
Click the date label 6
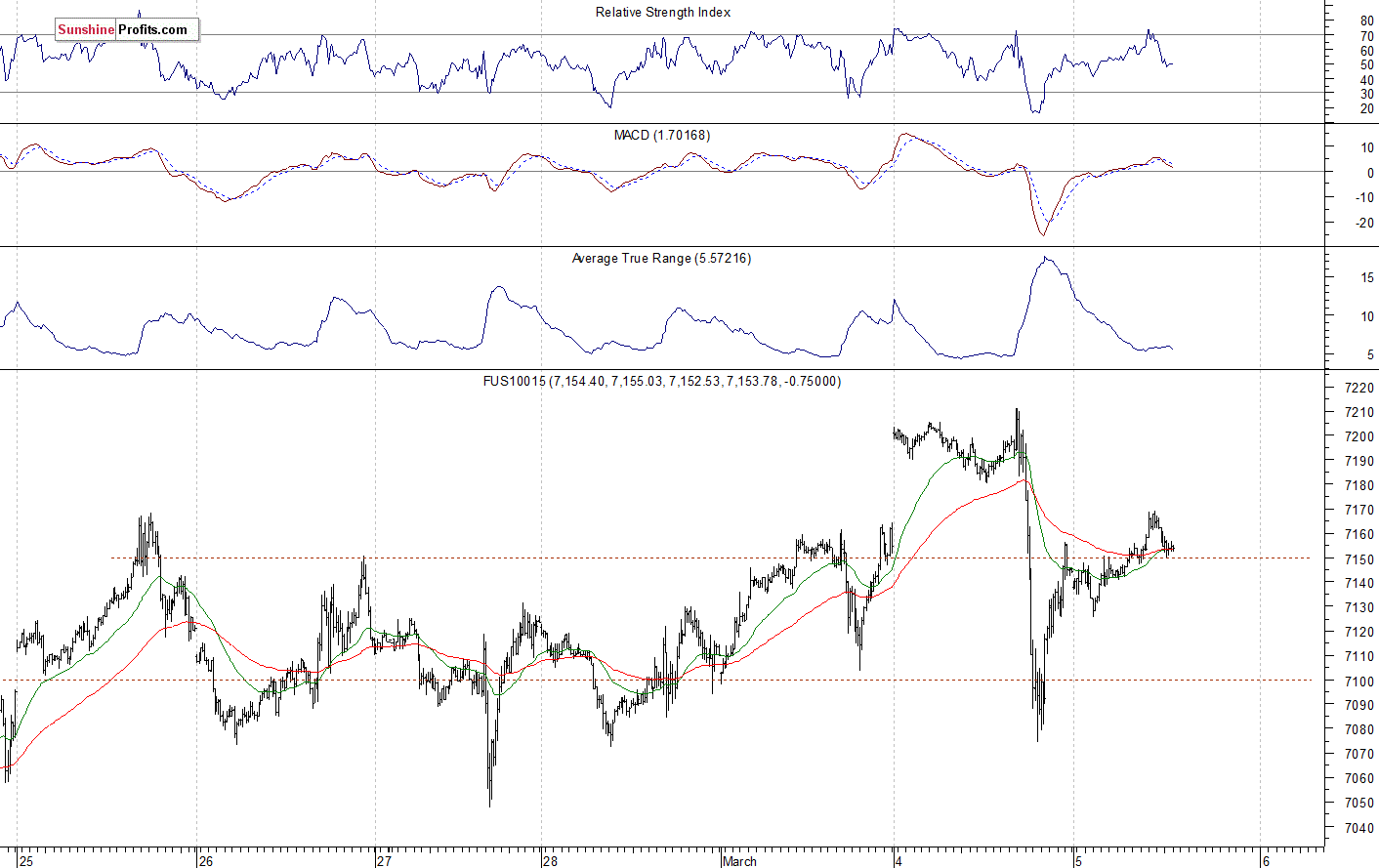coord(1265,861)
